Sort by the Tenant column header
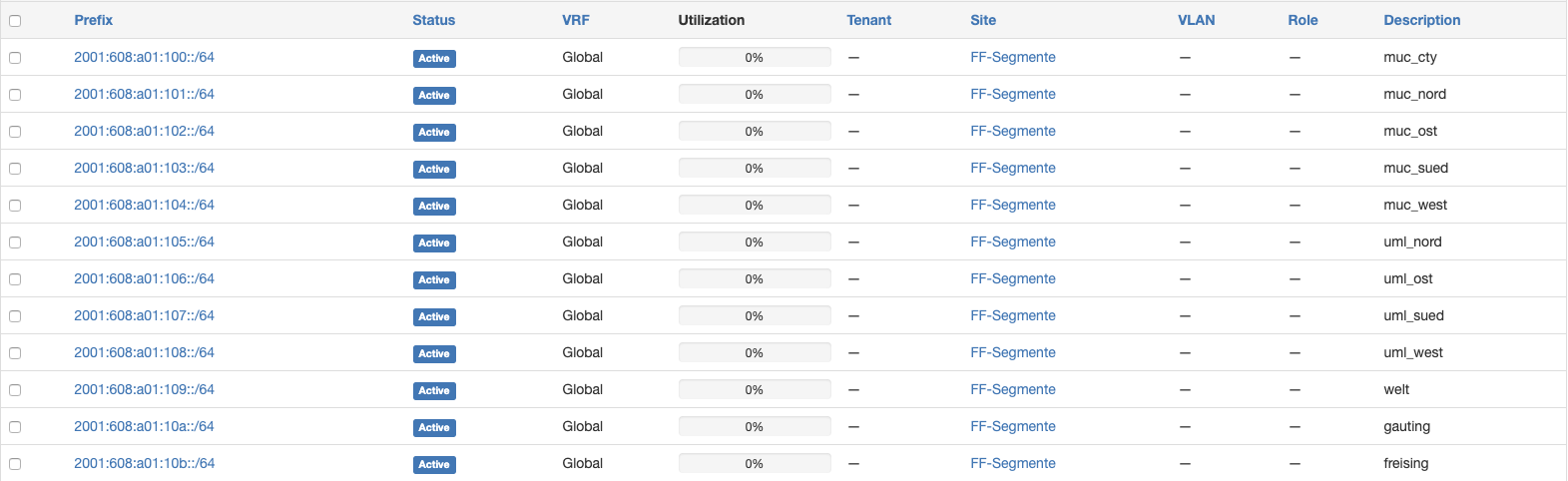The width and height of the screenshot is (1568, 481). click(868, 20)
